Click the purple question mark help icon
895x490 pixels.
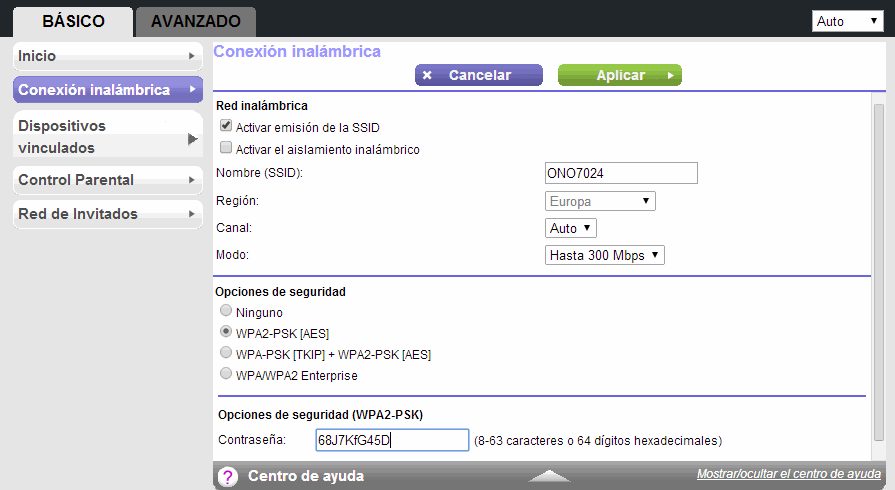[228, 476]
